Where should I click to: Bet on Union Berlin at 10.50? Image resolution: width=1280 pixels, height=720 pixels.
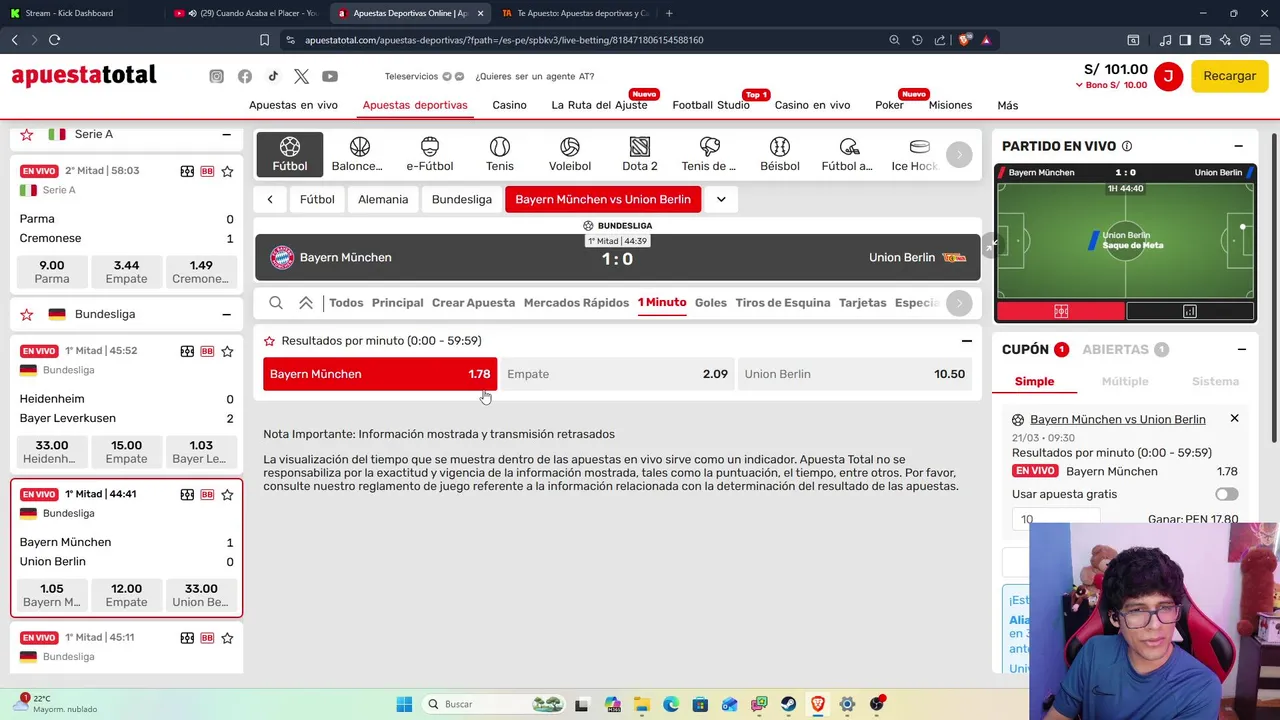tap(854, 374)
